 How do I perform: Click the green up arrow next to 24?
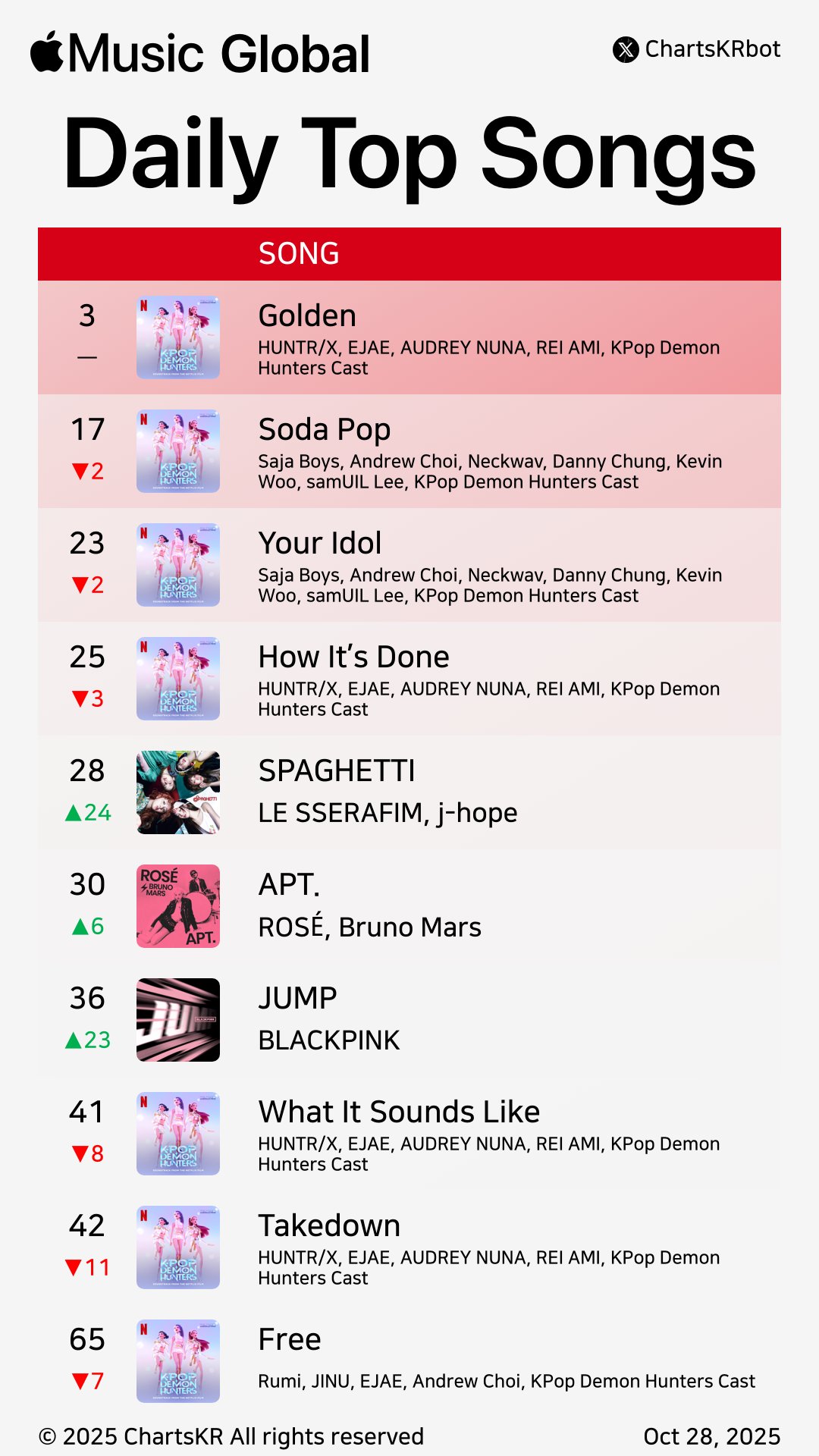74,813
